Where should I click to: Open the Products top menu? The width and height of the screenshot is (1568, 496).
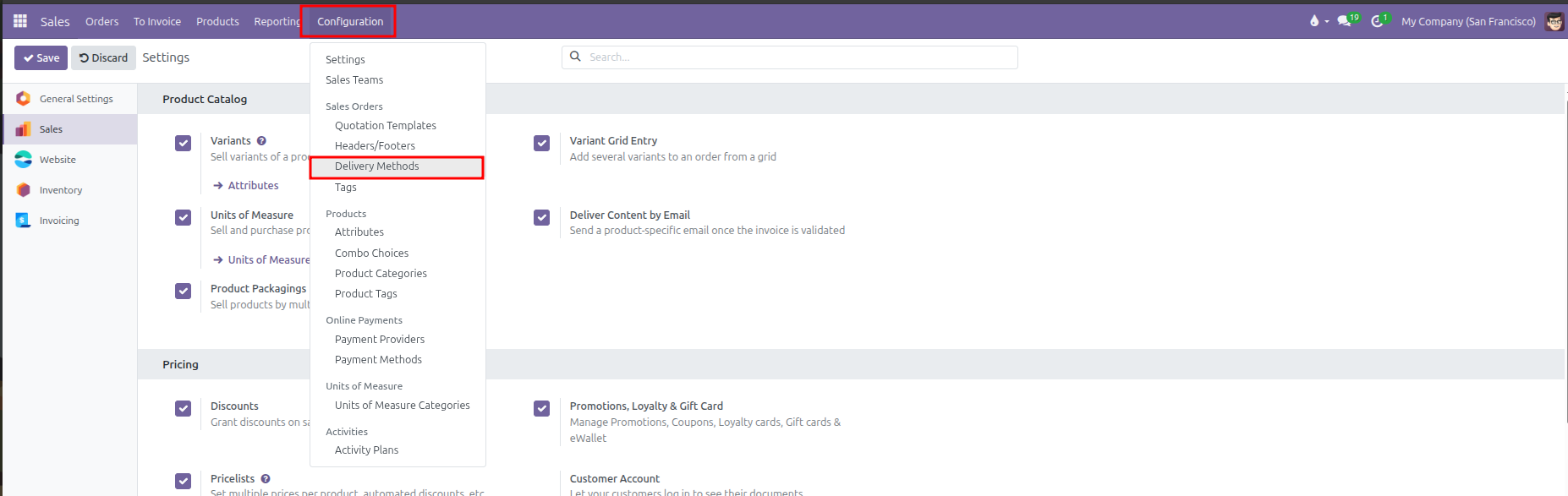[x=217, y=21]
